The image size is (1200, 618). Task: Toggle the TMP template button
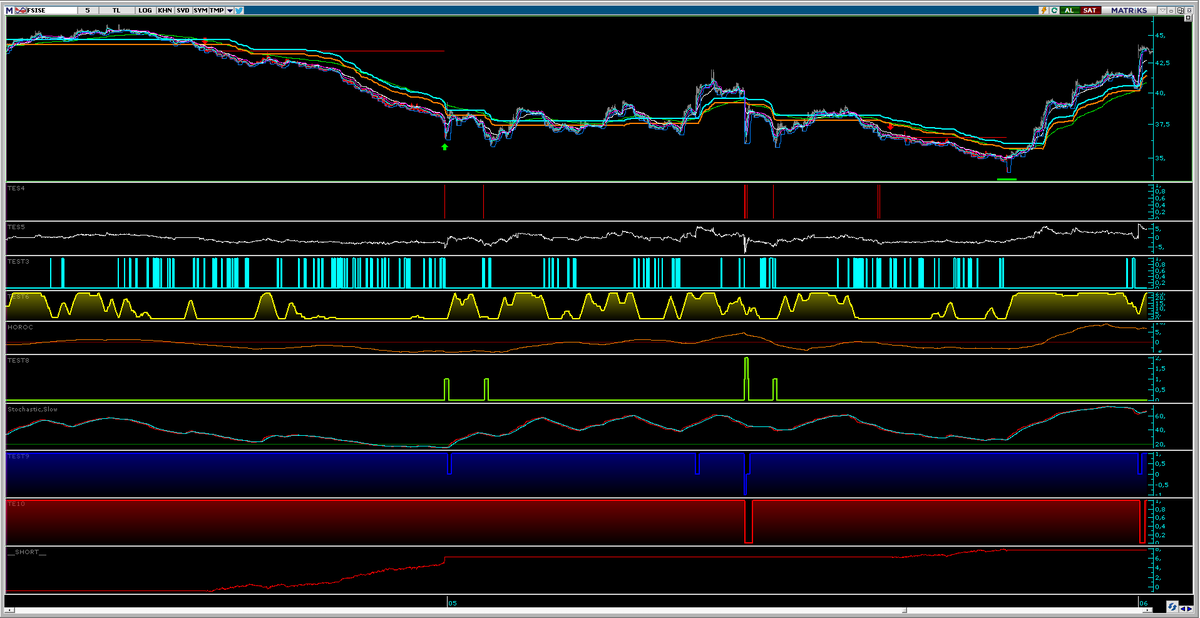coord(217,10)
